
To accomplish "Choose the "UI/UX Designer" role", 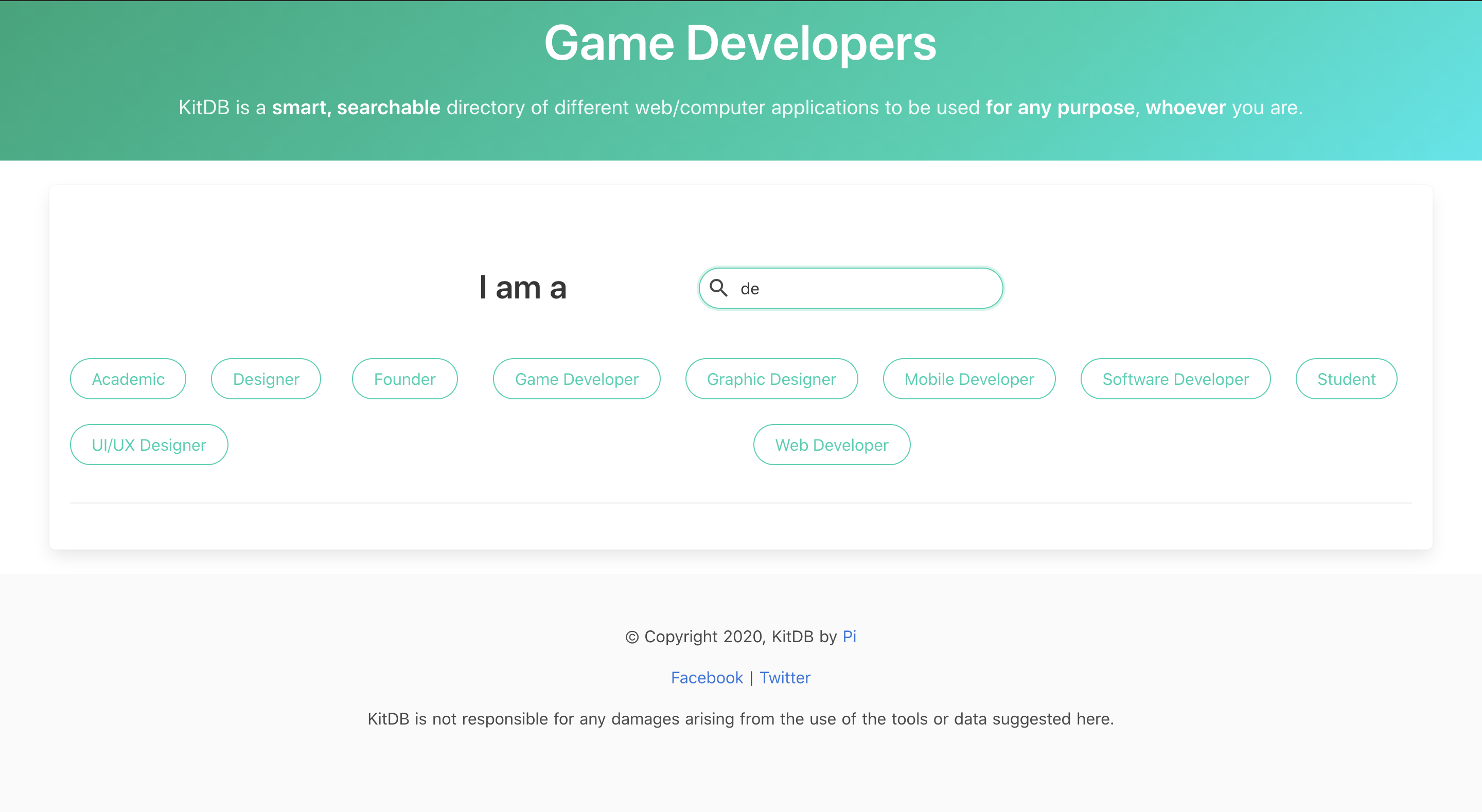I will coord(148,444).
